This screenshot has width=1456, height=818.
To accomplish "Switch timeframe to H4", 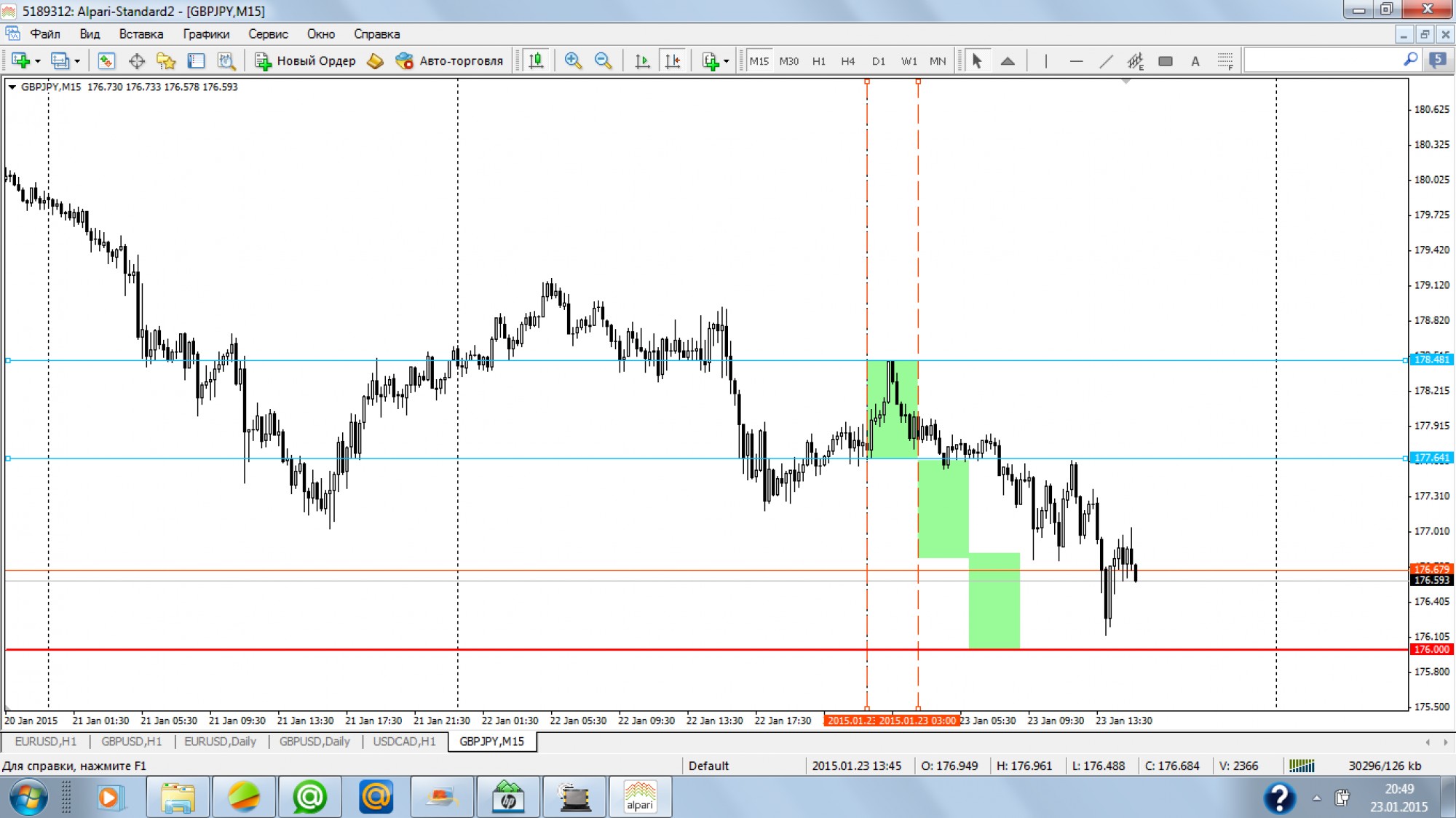I will (x=847, y=61).
